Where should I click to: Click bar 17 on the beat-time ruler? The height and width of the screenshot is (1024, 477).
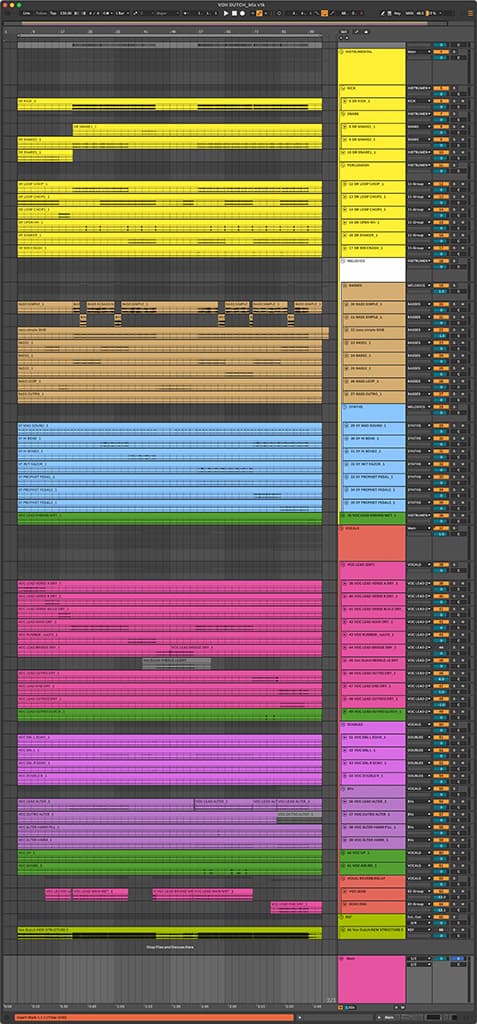tap(62, 31)
